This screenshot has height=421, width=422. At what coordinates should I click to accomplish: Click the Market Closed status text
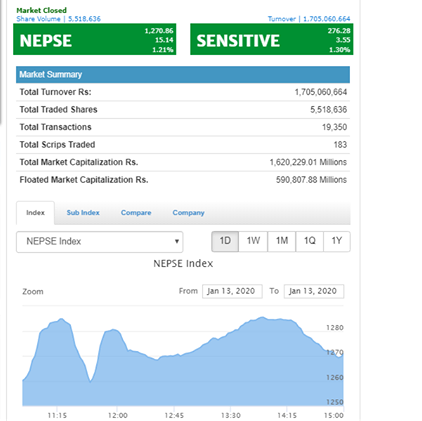coord(42,10)
